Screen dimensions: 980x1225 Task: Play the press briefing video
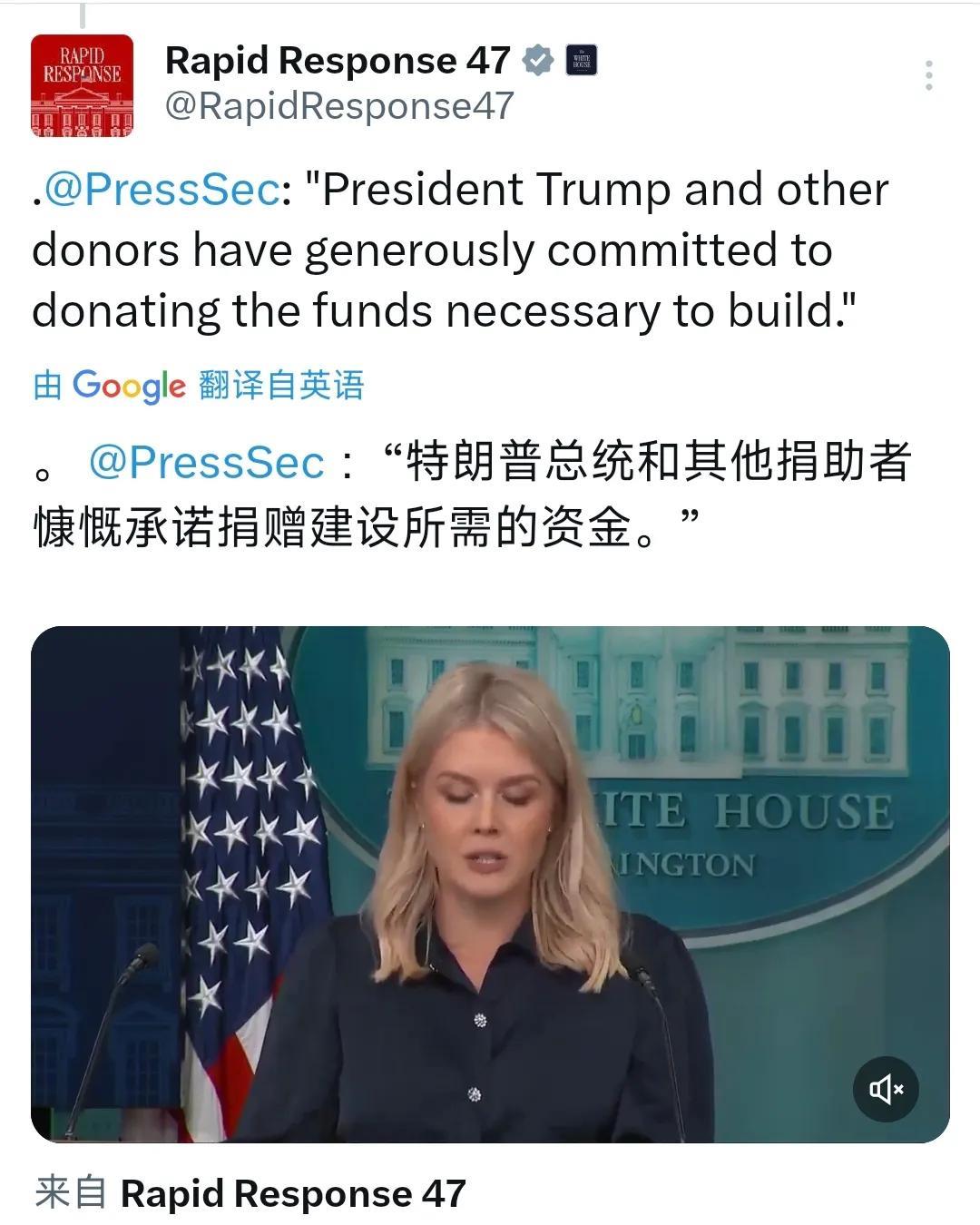490,884
